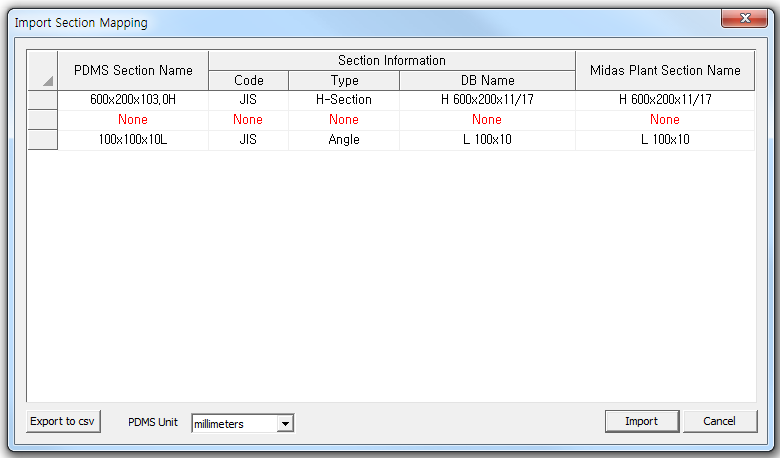The height and width of the screenshot is (458, 780).
Task: Click the L 100x10 DB Name cell
Action: [487, 140]
